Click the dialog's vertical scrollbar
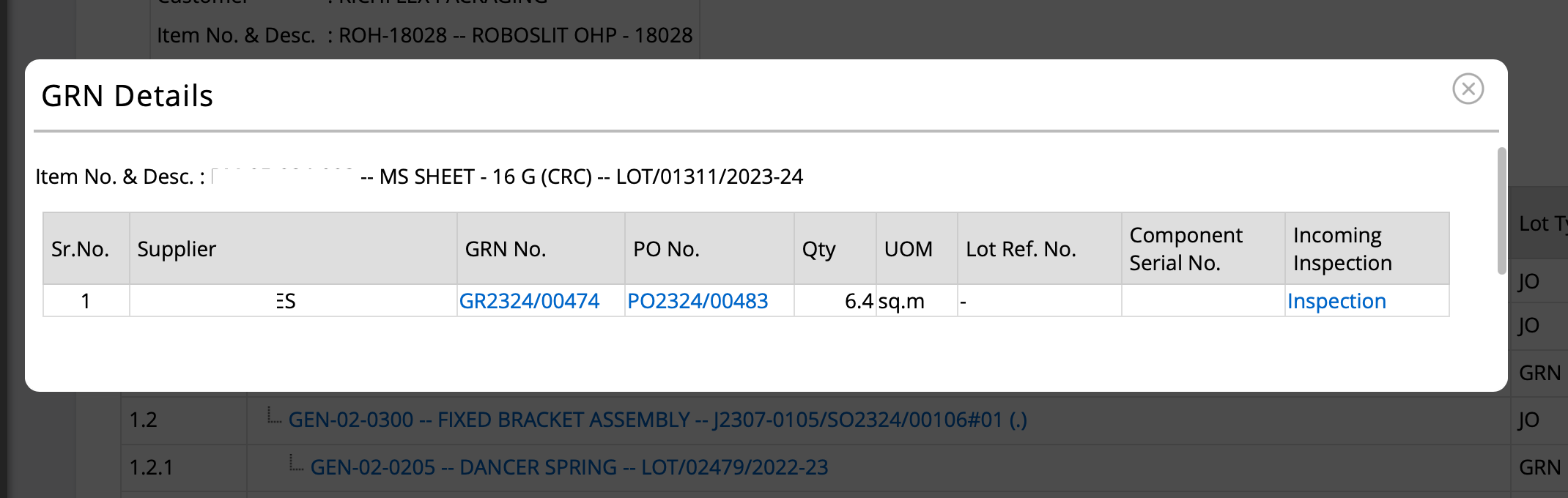Screen dimensions: 1568x498 coord(1501,211)
